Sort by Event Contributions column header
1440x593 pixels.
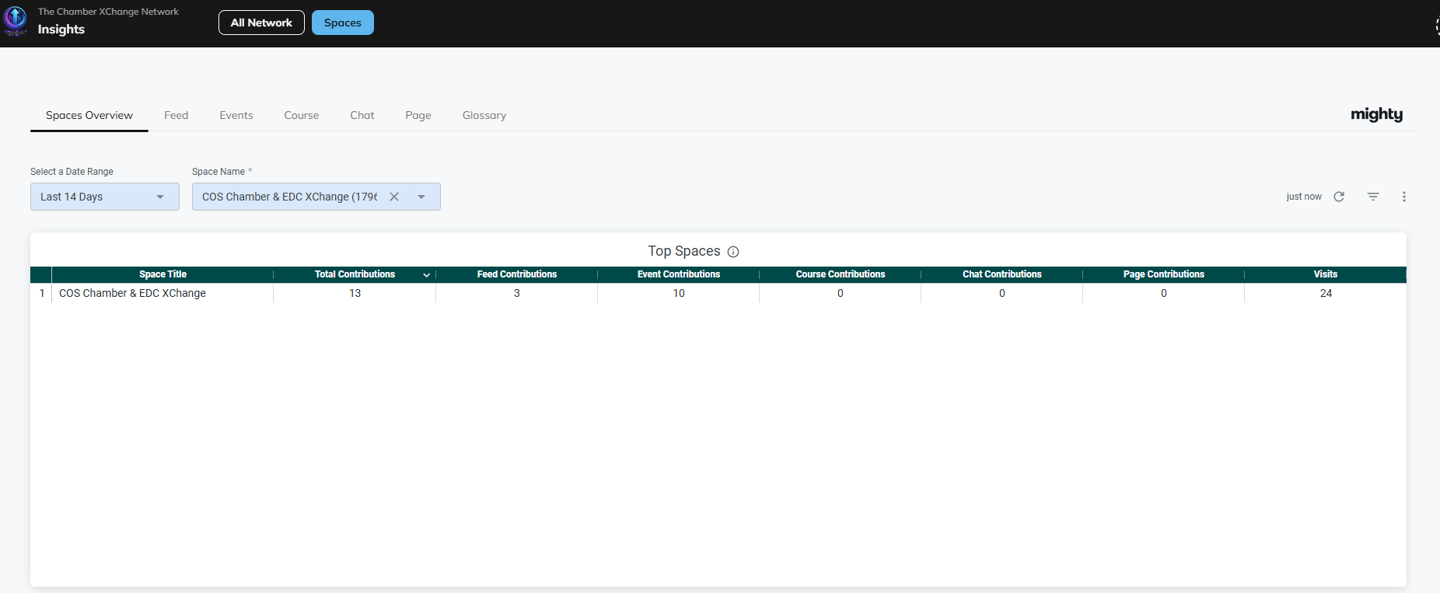[x=679, y=275]
